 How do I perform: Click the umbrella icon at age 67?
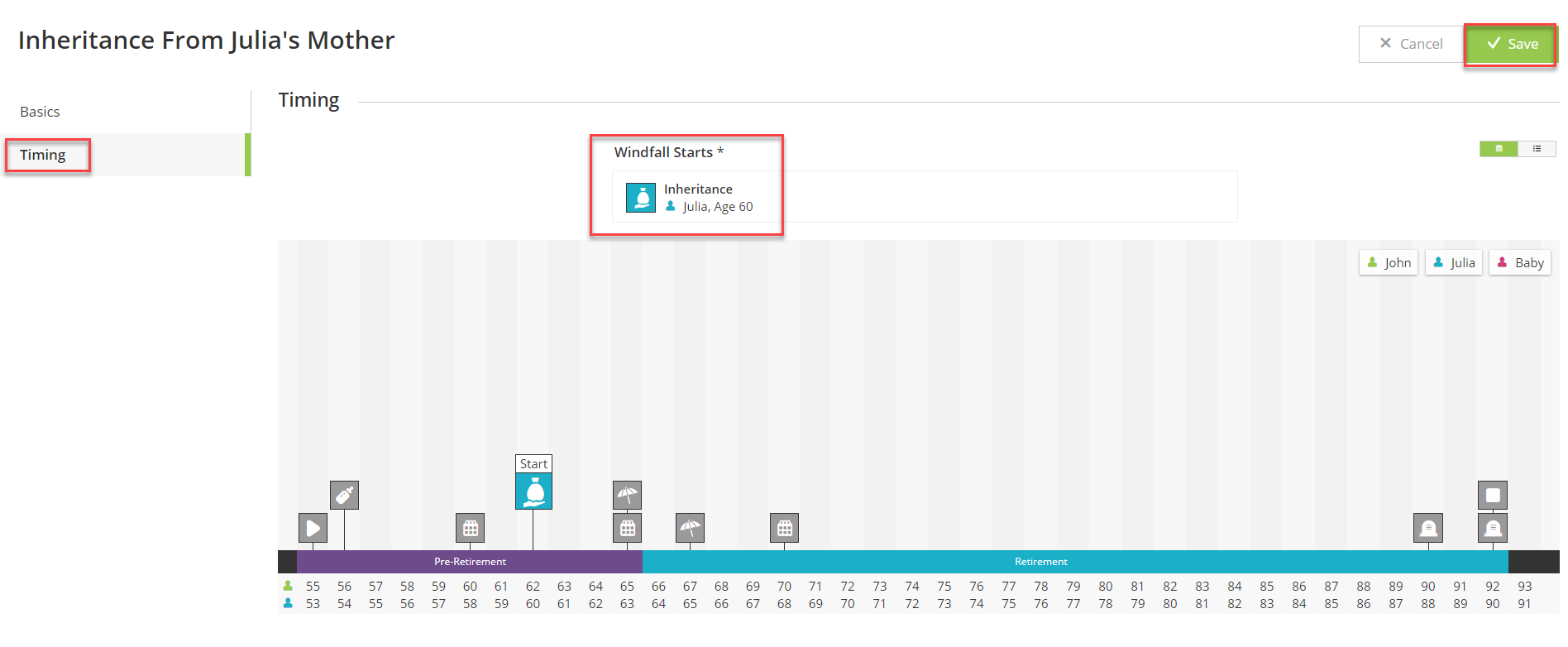pos(690,528)
